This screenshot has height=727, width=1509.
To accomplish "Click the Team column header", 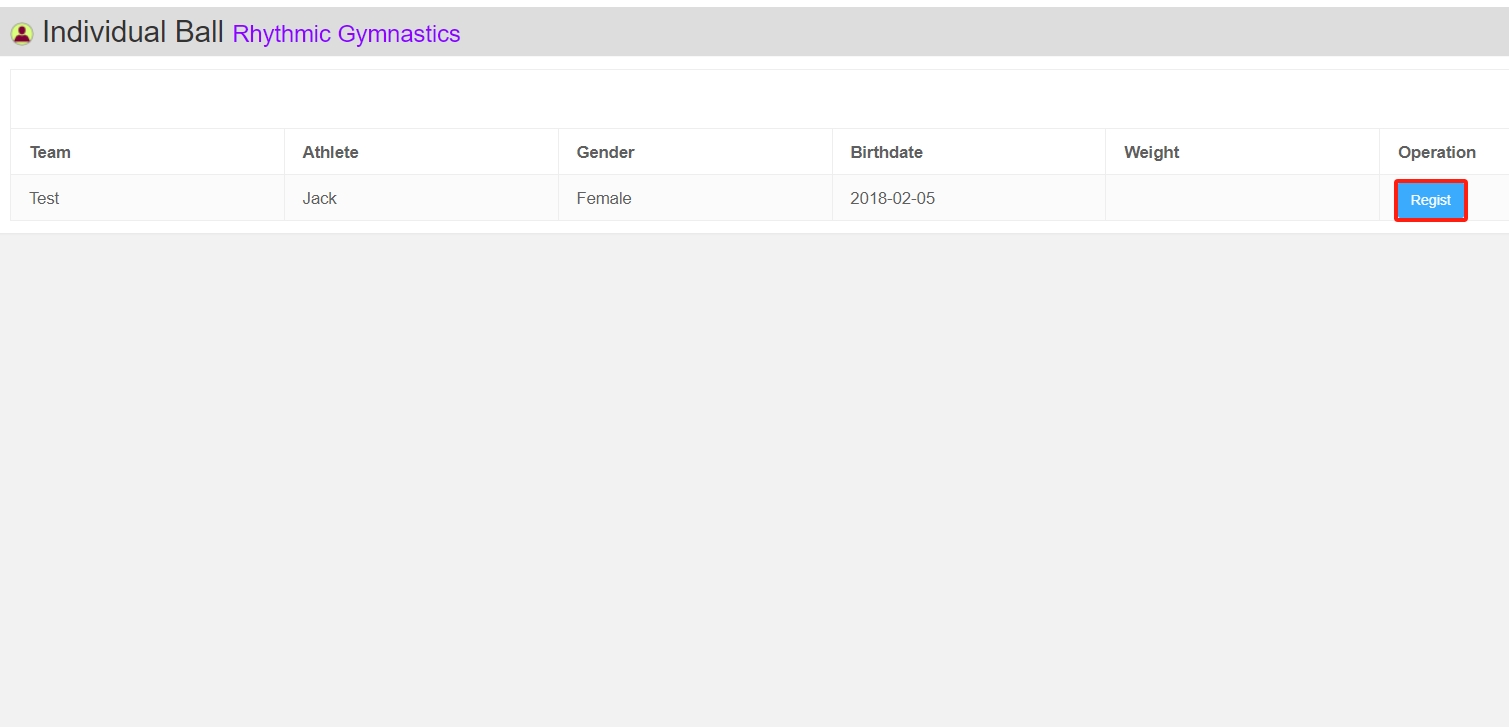I will point(49,152).
